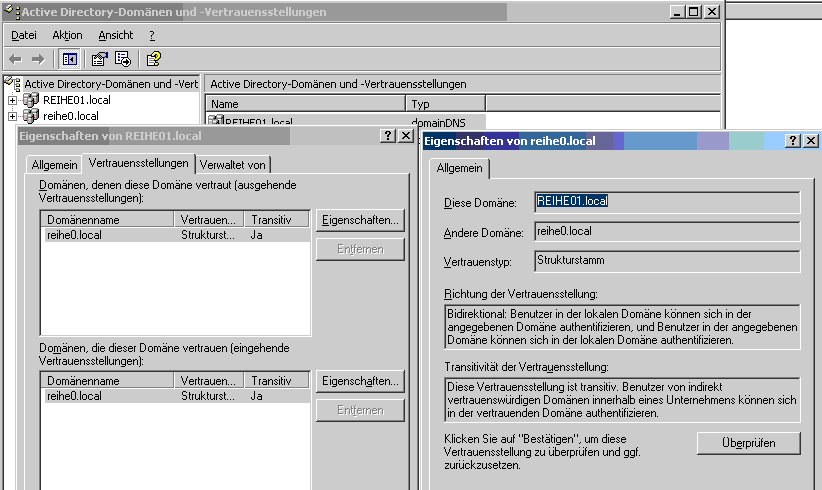Click Domänenname column header in incoming list
This screenshot has width=822, height=490.
[x=107, y=380]
